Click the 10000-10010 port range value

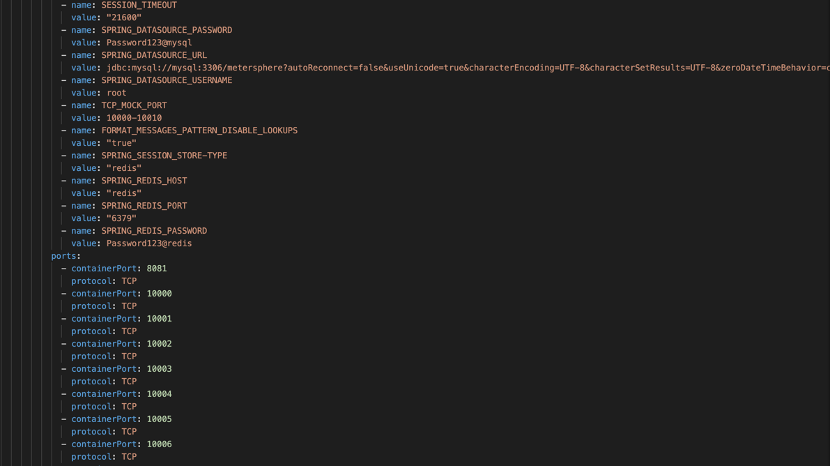click(134, 118)
